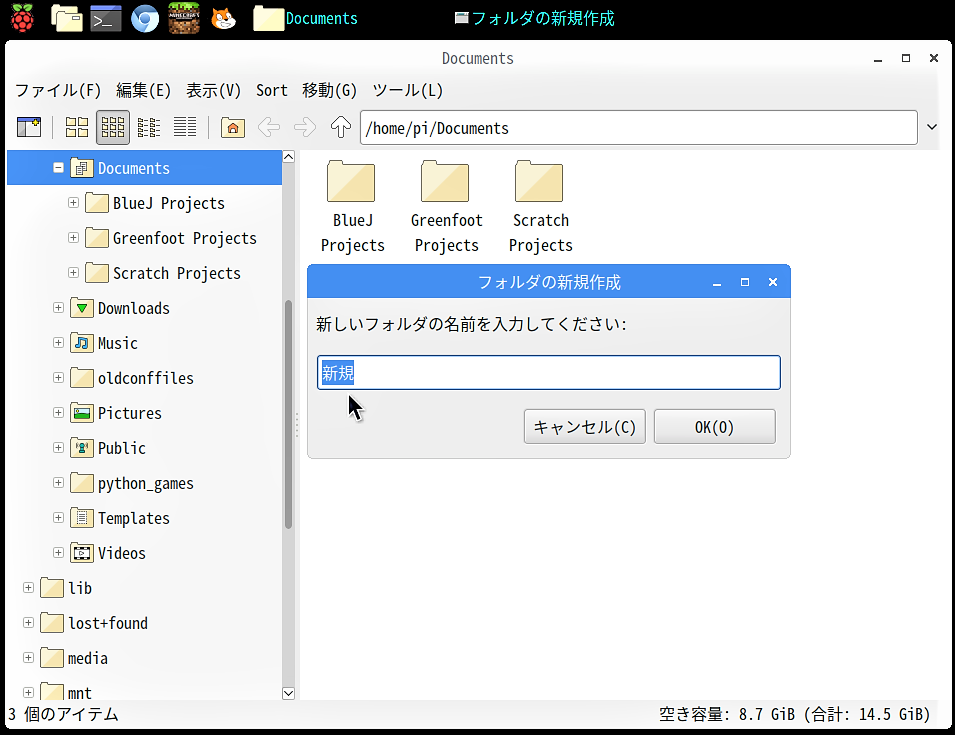Click the sidebar vertical scrollbar thumb

click(x=288, y=414)
